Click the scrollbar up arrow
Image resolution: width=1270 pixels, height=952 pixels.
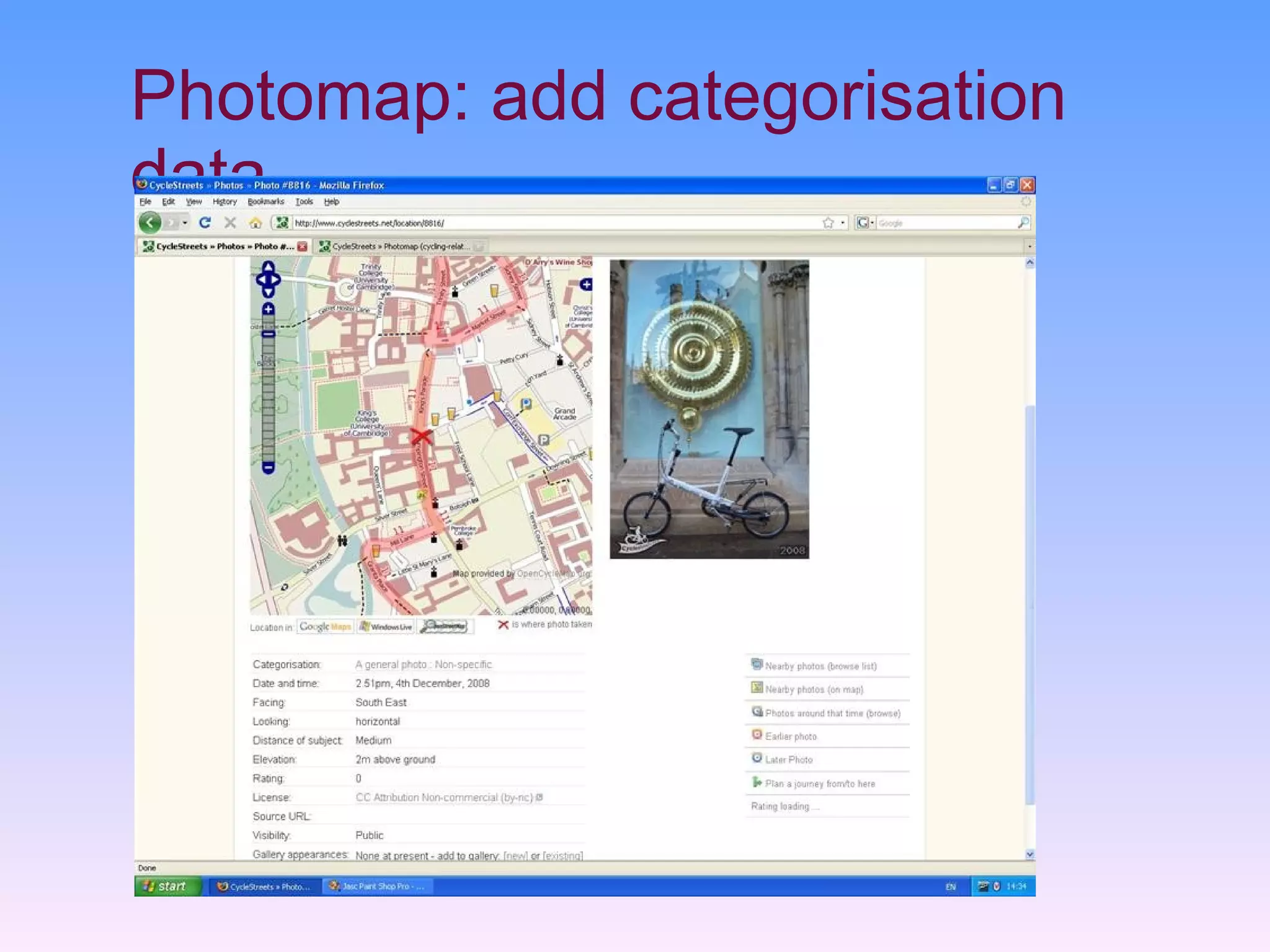(1030, 263)
